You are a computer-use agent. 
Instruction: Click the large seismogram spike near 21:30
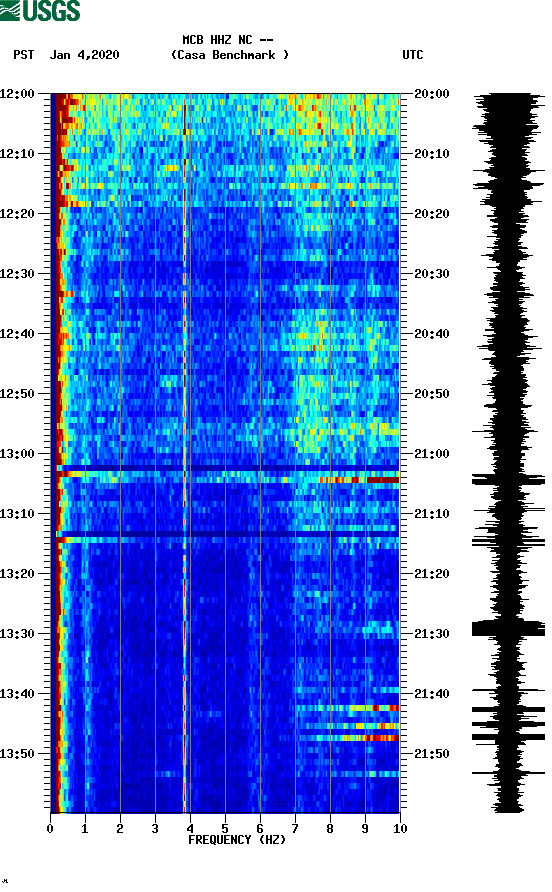click(508, 628)
